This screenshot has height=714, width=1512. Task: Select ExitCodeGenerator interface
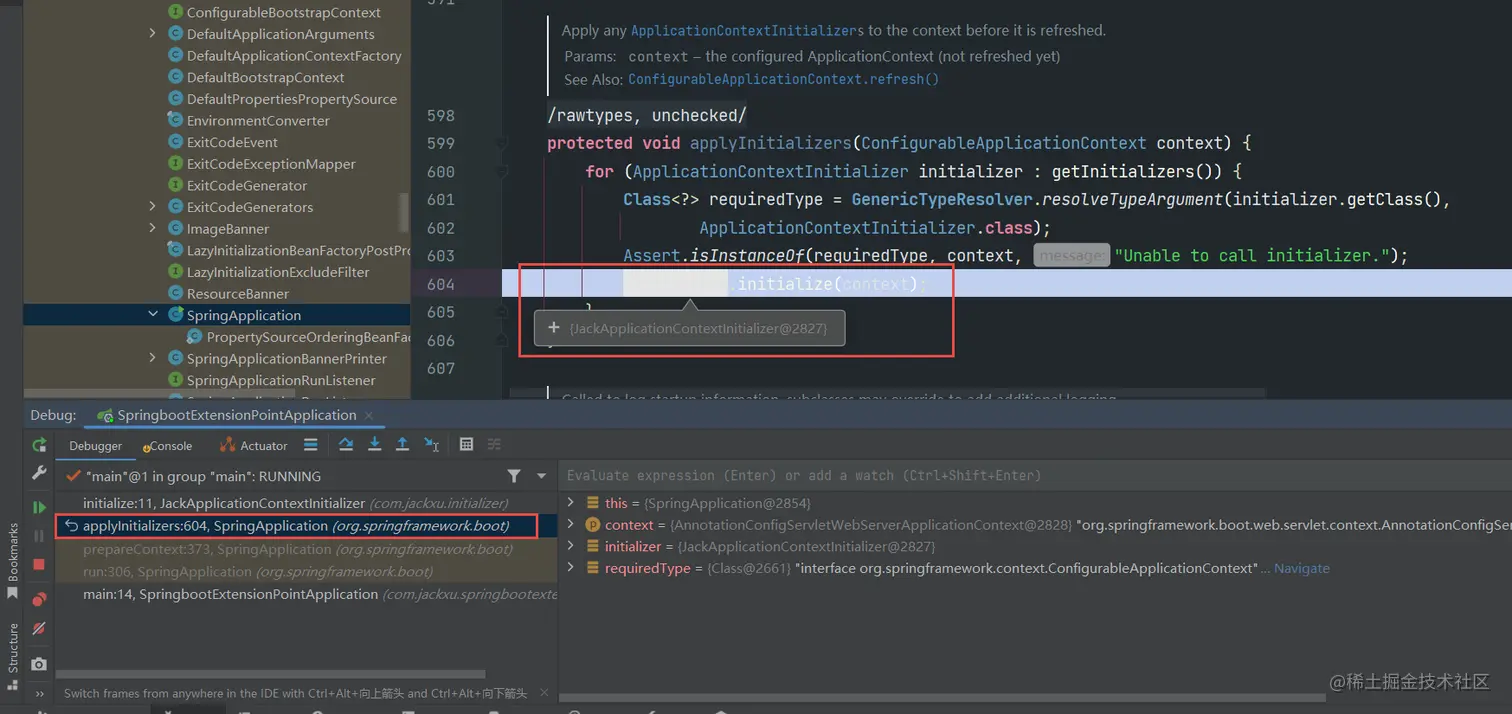point(247,186)
